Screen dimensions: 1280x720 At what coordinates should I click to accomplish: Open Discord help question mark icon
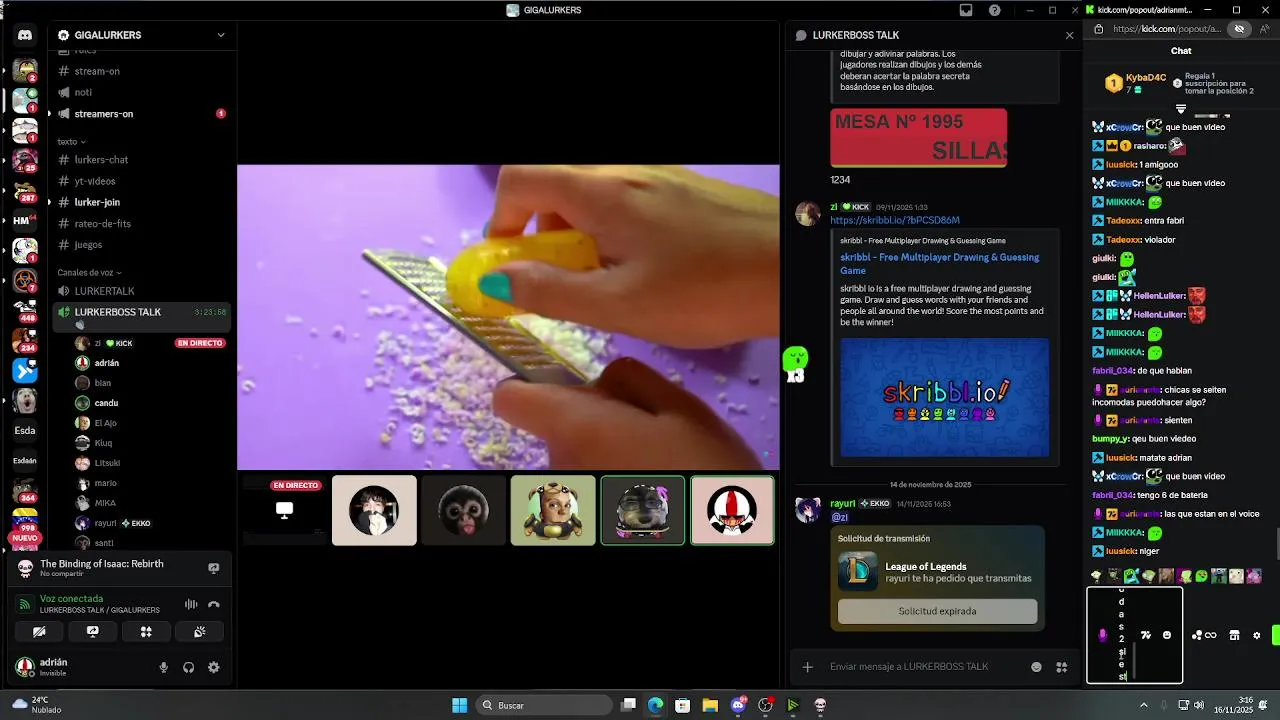pyautogui.click(x=995, y=10)
